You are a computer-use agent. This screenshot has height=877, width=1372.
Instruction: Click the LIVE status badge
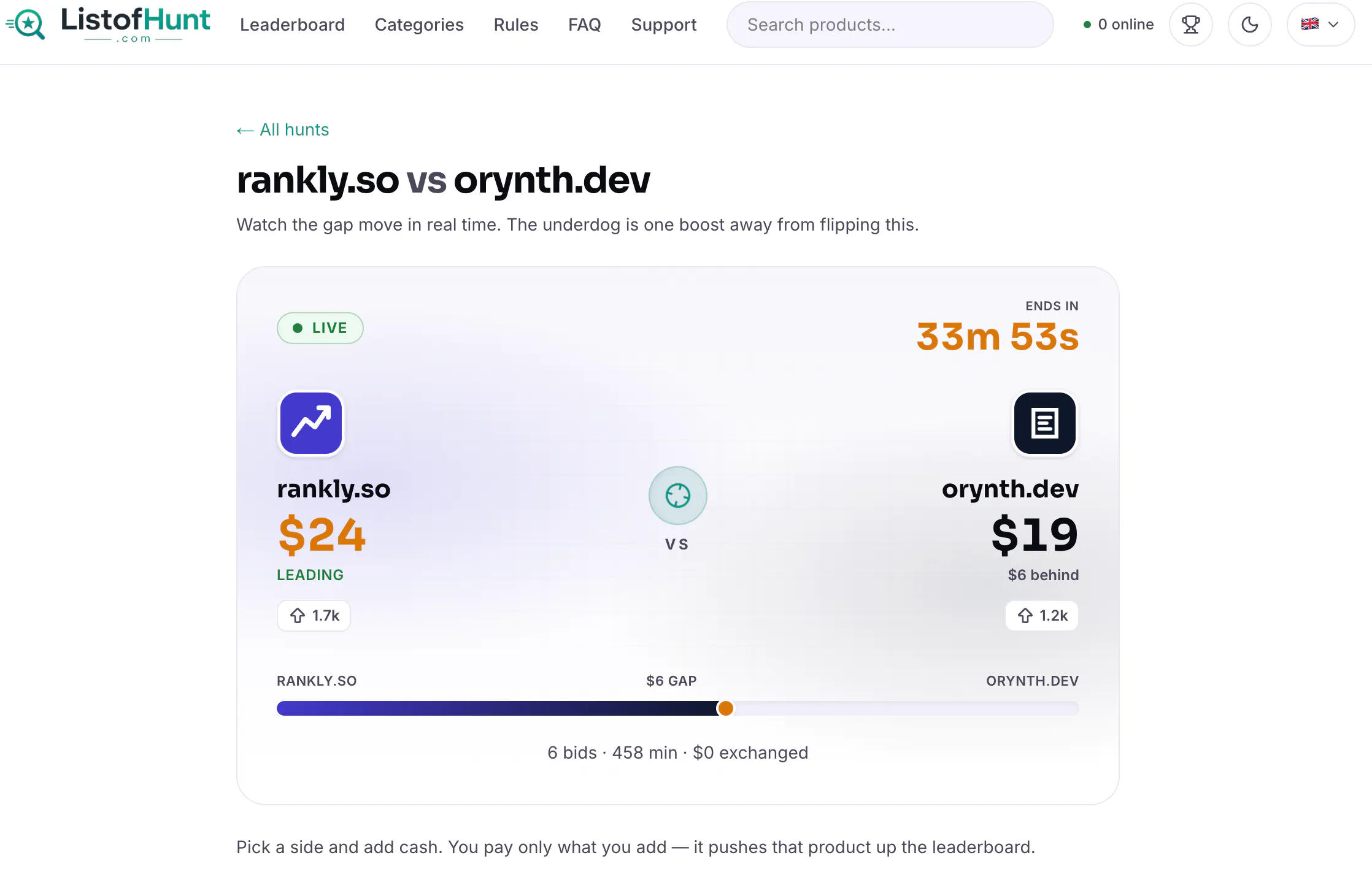320,328
